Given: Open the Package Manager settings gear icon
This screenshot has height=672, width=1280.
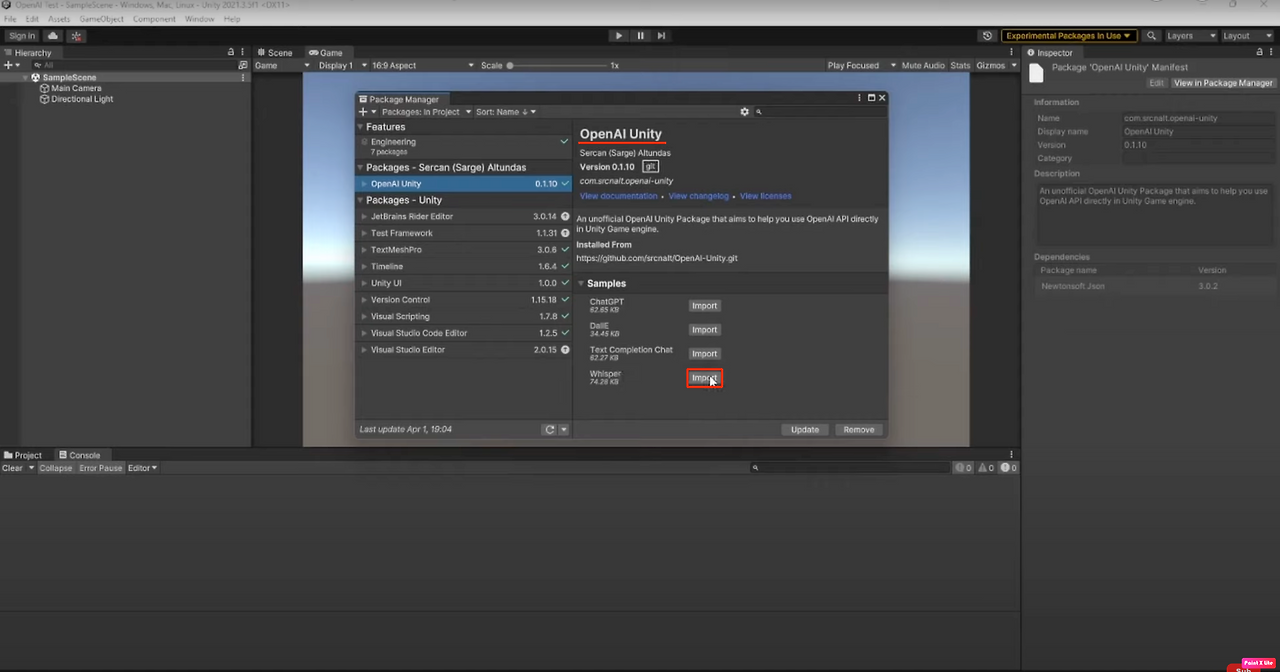Looking at the screenshot, I should click(744, 112).
